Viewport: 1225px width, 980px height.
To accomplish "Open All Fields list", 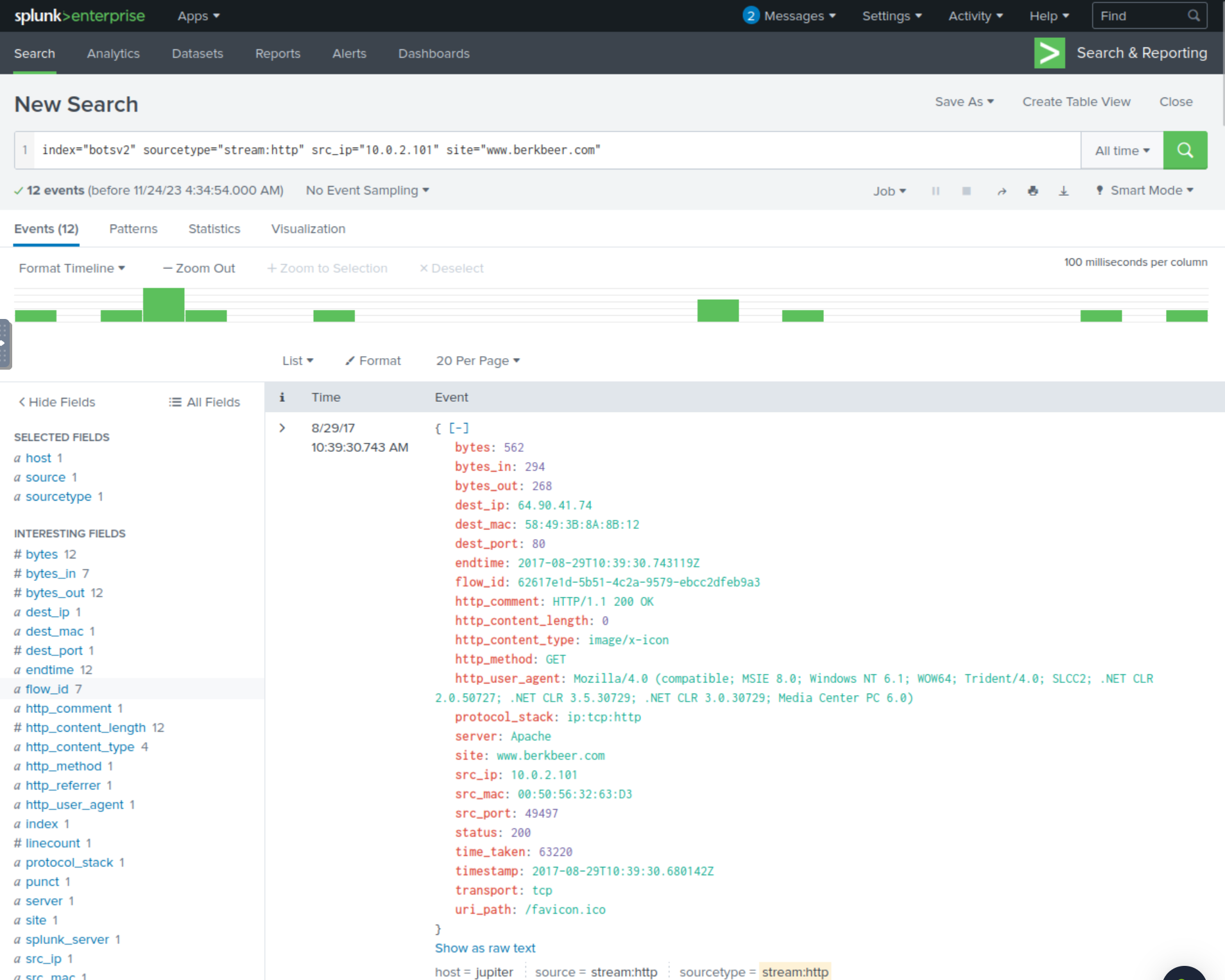I will (x=204, y=402).
